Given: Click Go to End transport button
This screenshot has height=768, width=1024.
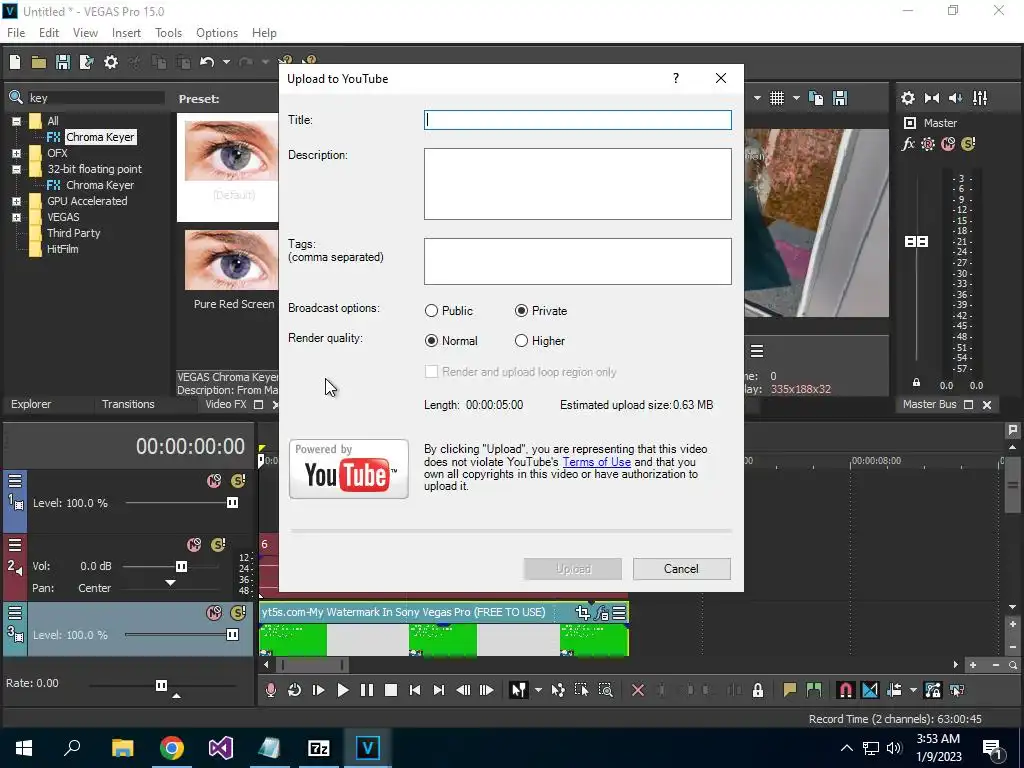Looking at the screenshot, I should tap(439, 690).
